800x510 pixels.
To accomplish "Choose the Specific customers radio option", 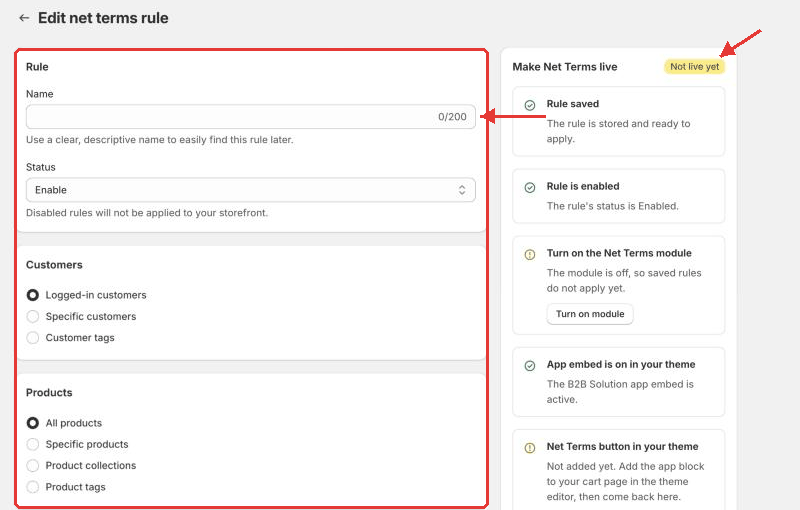I will click(33, 316).
